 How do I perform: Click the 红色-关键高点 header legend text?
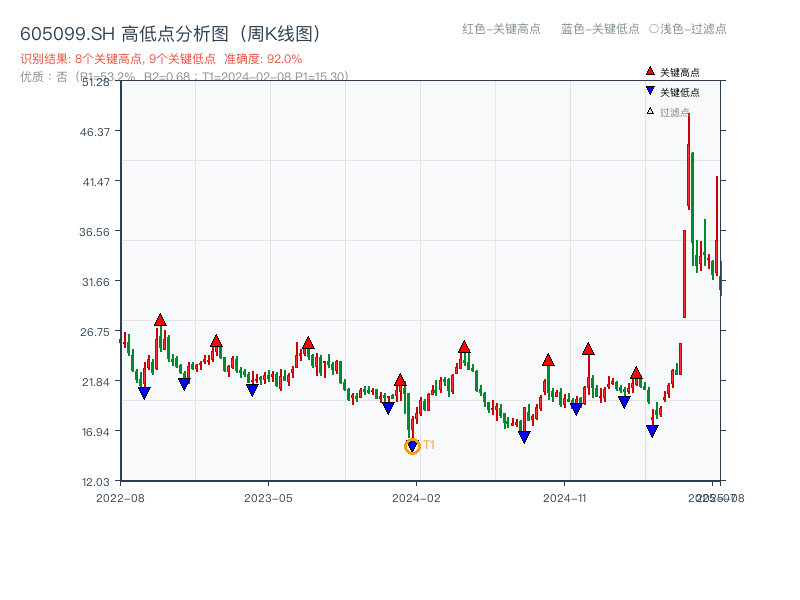tap(502, 29)
